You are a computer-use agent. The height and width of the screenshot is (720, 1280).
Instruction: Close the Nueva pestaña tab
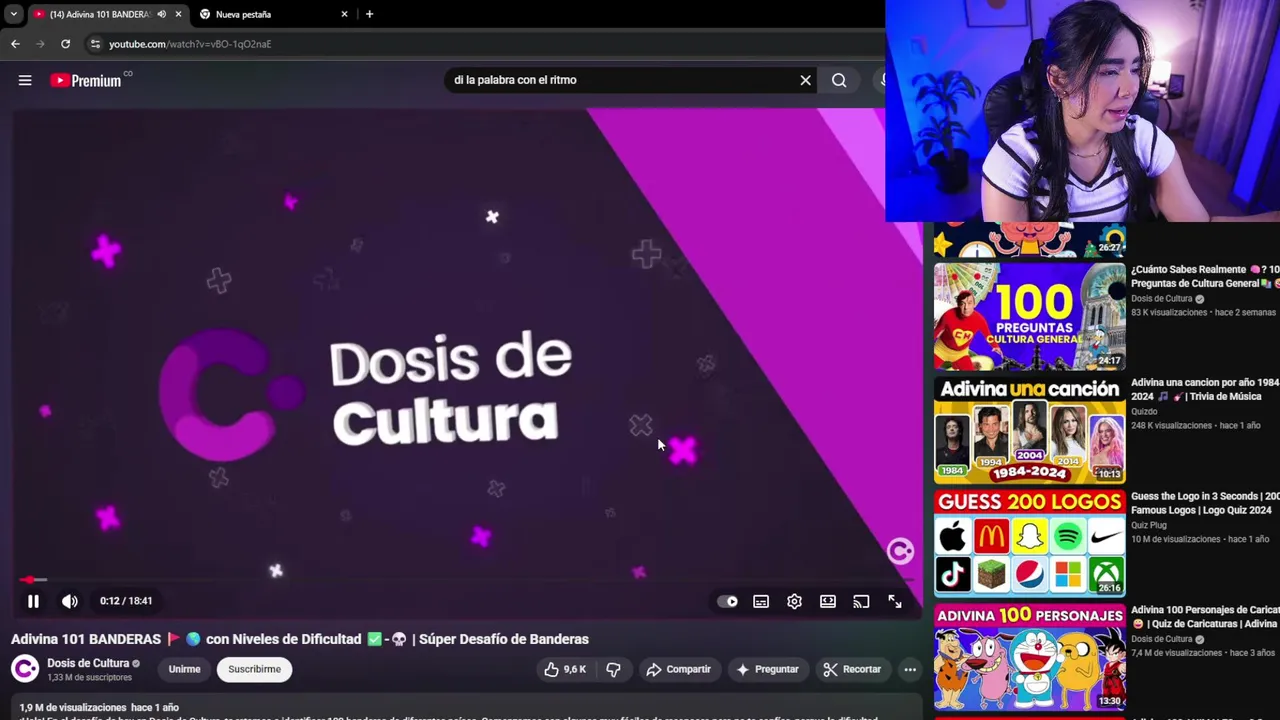tap(344, 14)
